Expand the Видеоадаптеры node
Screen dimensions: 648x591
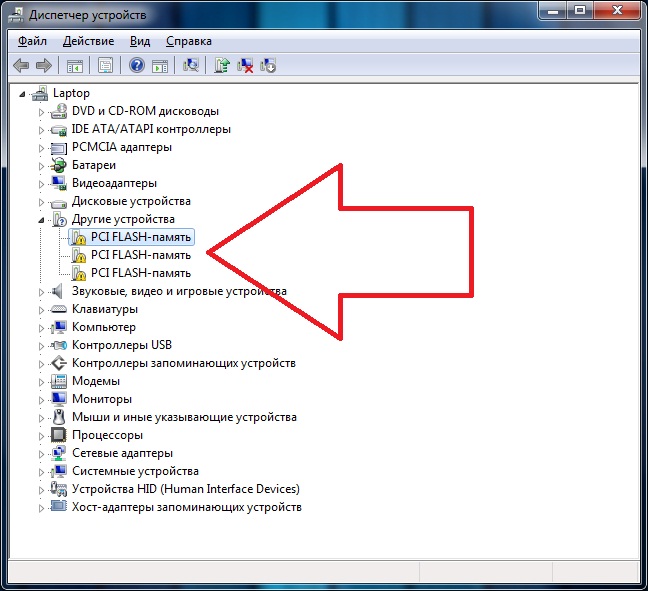(x=41, y=184)
